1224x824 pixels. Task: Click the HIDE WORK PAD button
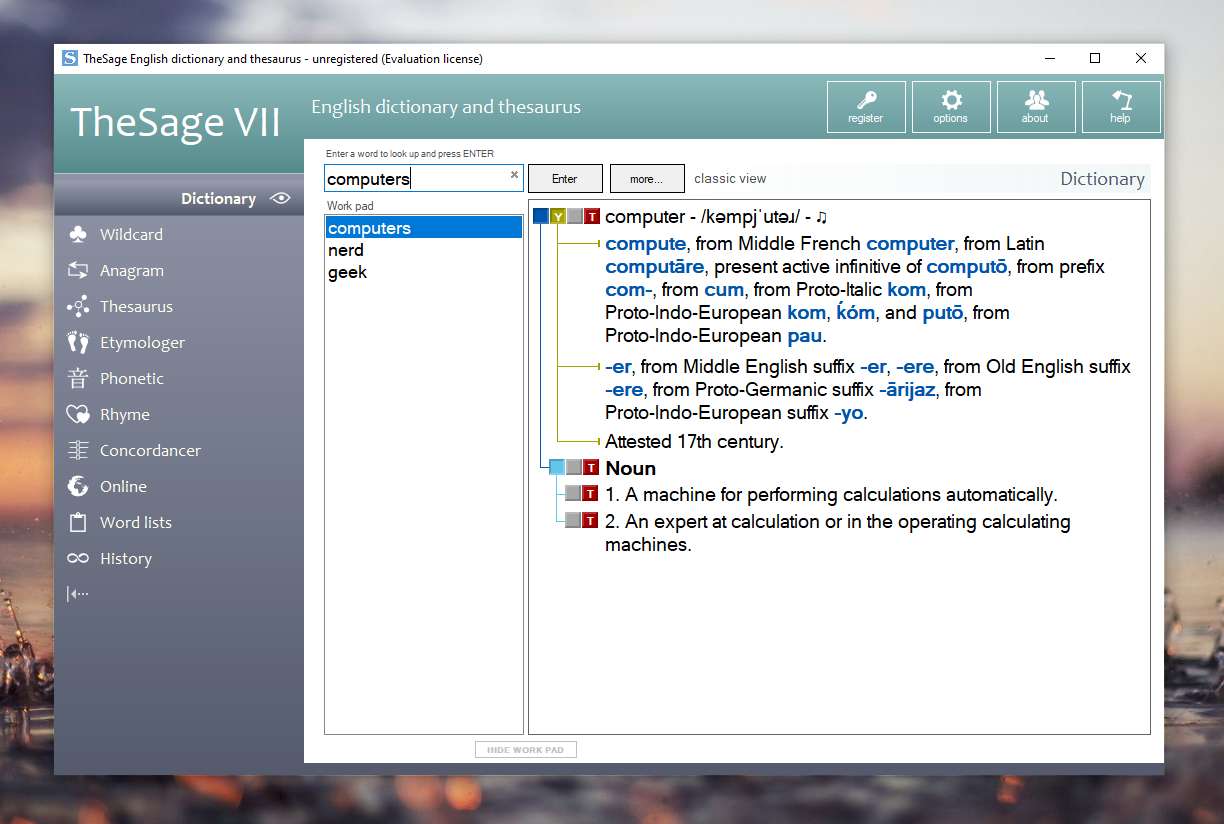tap(526, 750)
